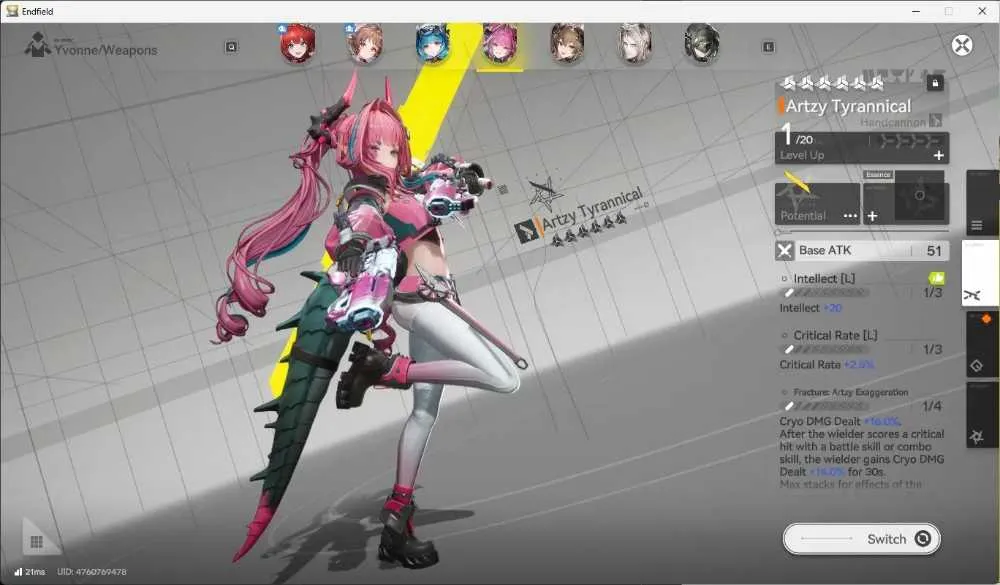Click the Cryo DMG Dealt description text

(x=862, y=447)
